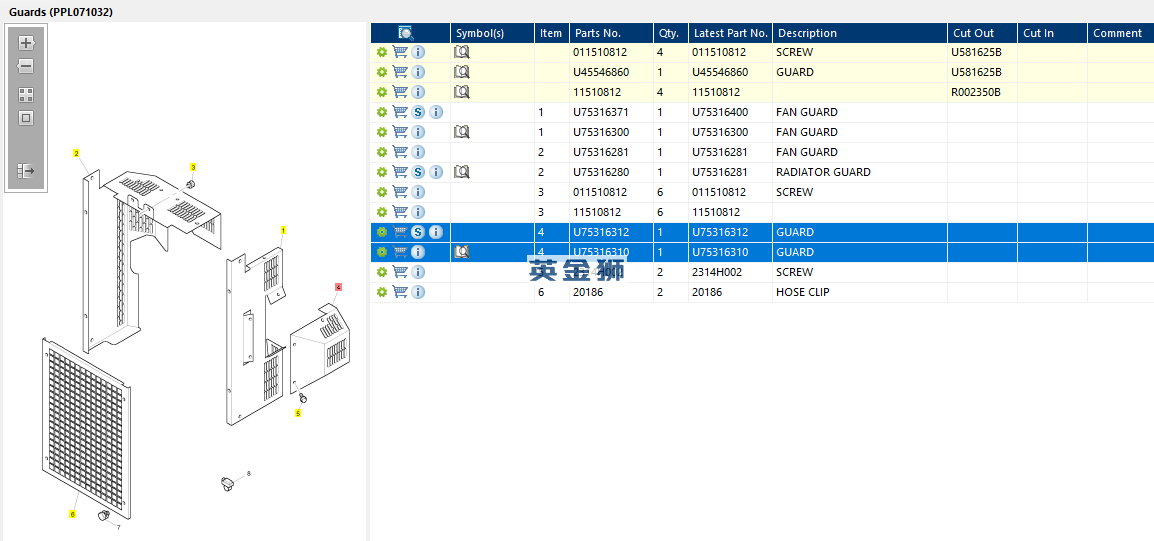Screen dimensions: 1154x541
Task: Click the search icon in table header
Action: point(406,33)
